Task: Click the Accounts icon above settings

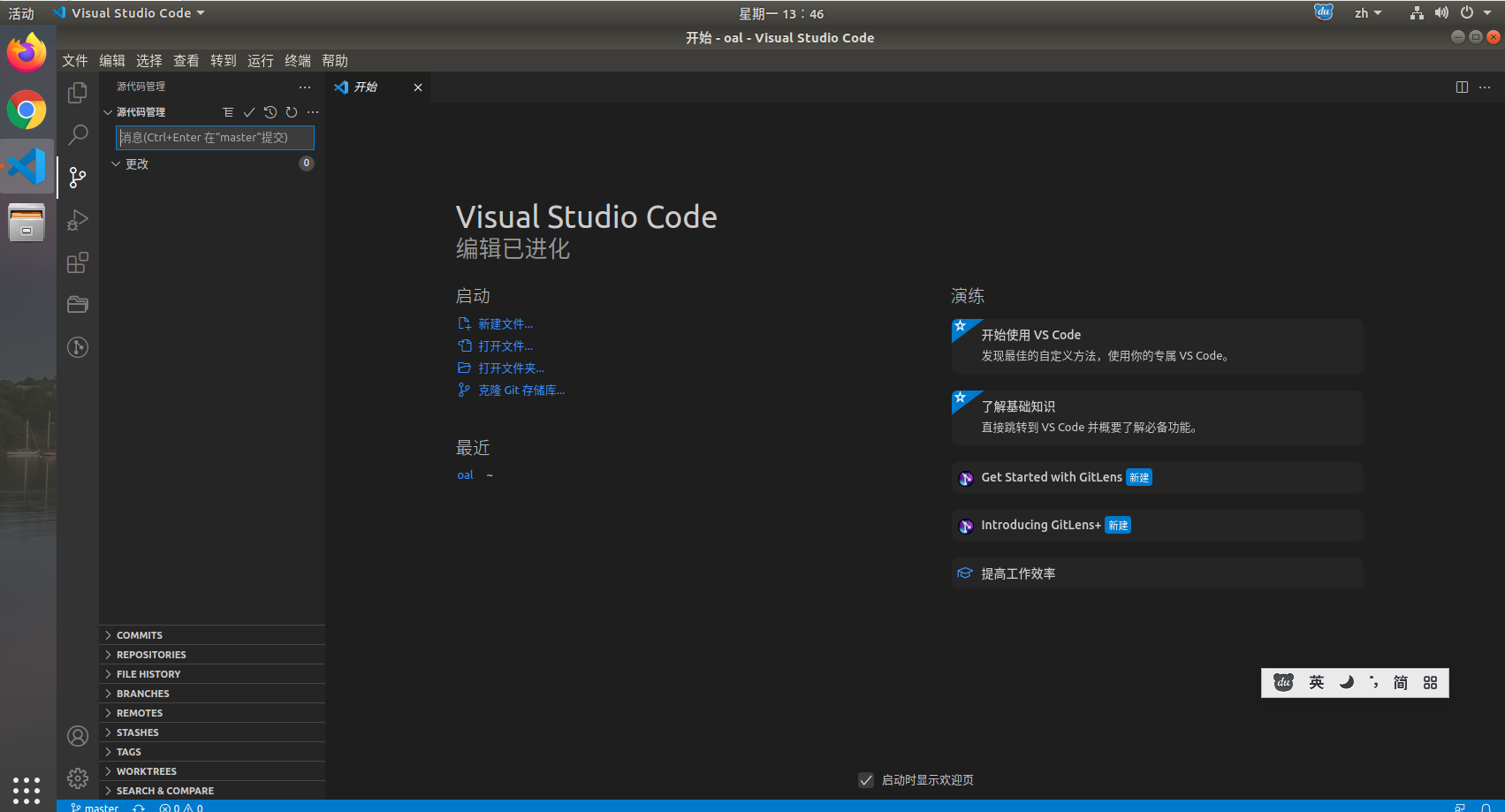Action: (x=78, y=735)
